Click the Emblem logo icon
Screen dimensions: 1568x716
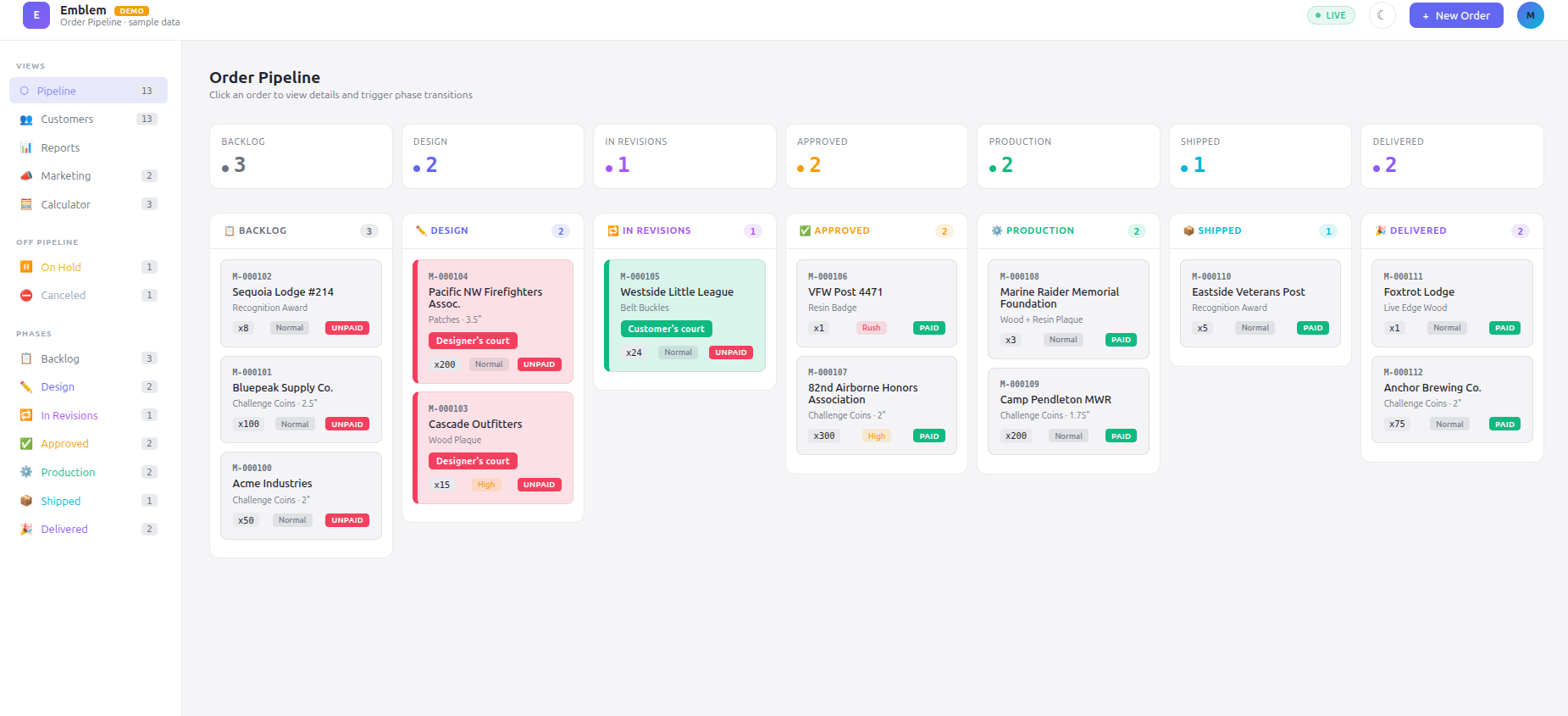click(x=36, y=15)
